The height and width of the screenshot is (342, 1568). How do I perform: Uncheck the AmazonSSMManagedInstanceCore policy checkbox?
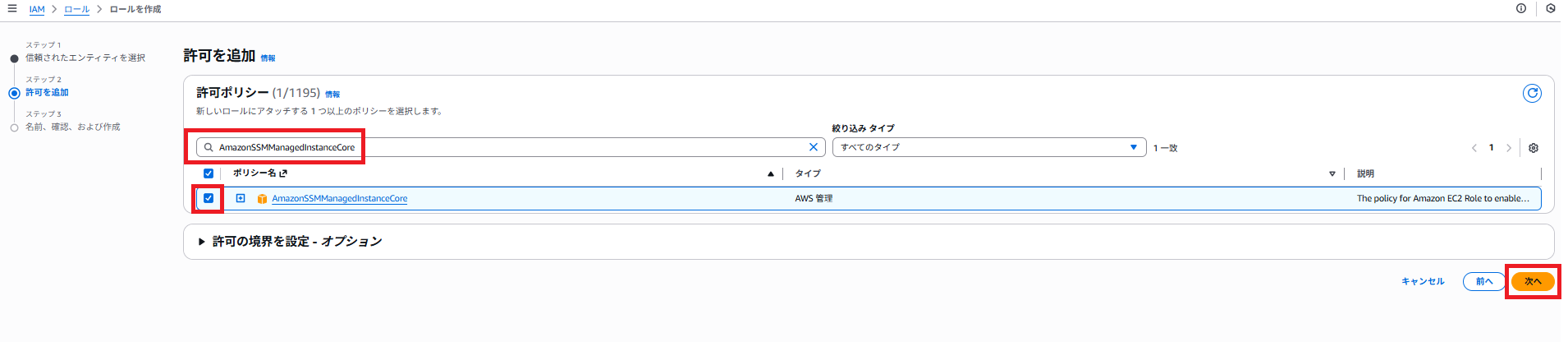click(x=209, y=198)
